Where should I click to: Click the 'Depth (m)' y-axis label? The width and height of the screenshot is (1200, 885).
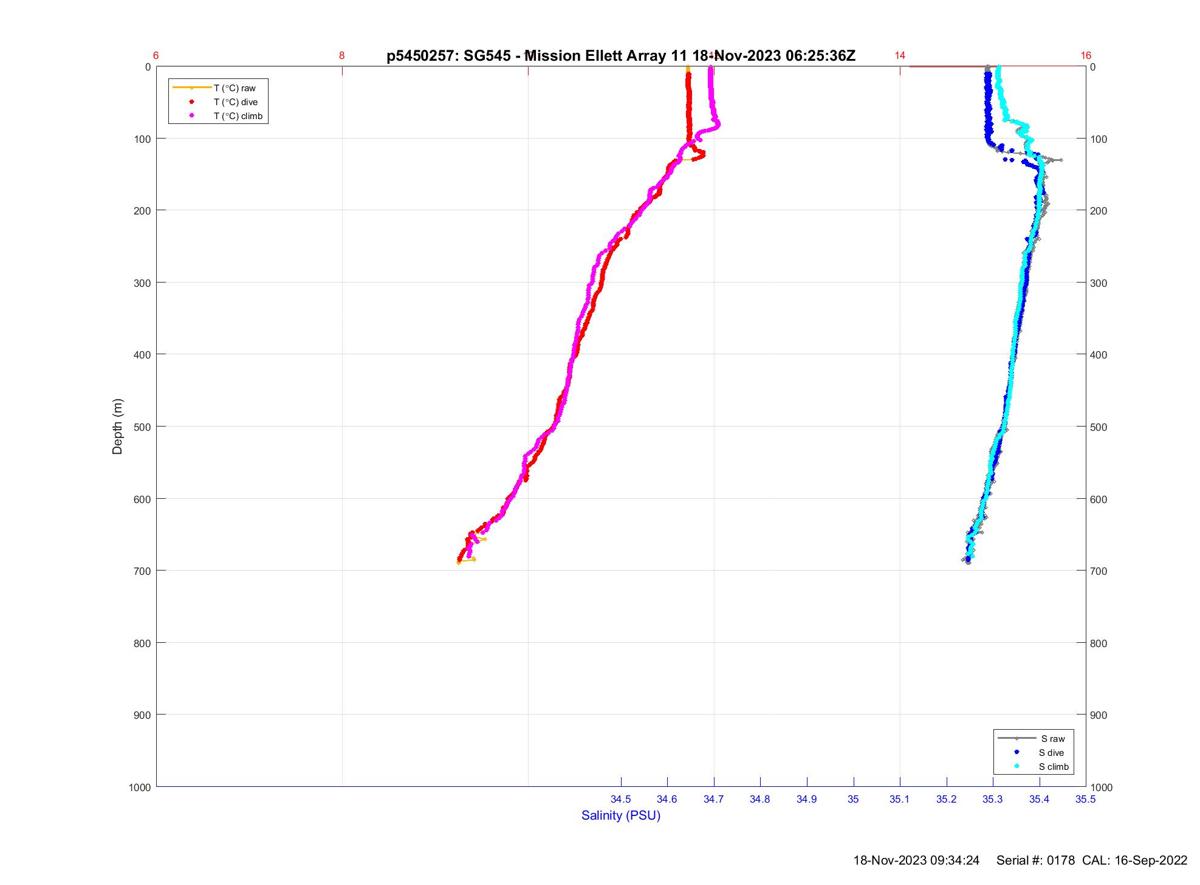[x=117, y=427]
